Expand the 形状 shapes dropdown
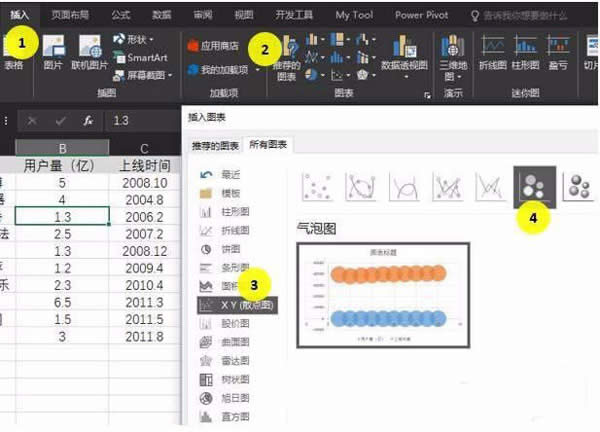 (138, 40)
